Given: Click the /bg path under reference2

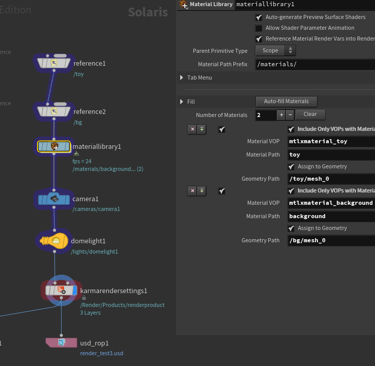Looking at the screenshot, I should [x=78, y=122].
